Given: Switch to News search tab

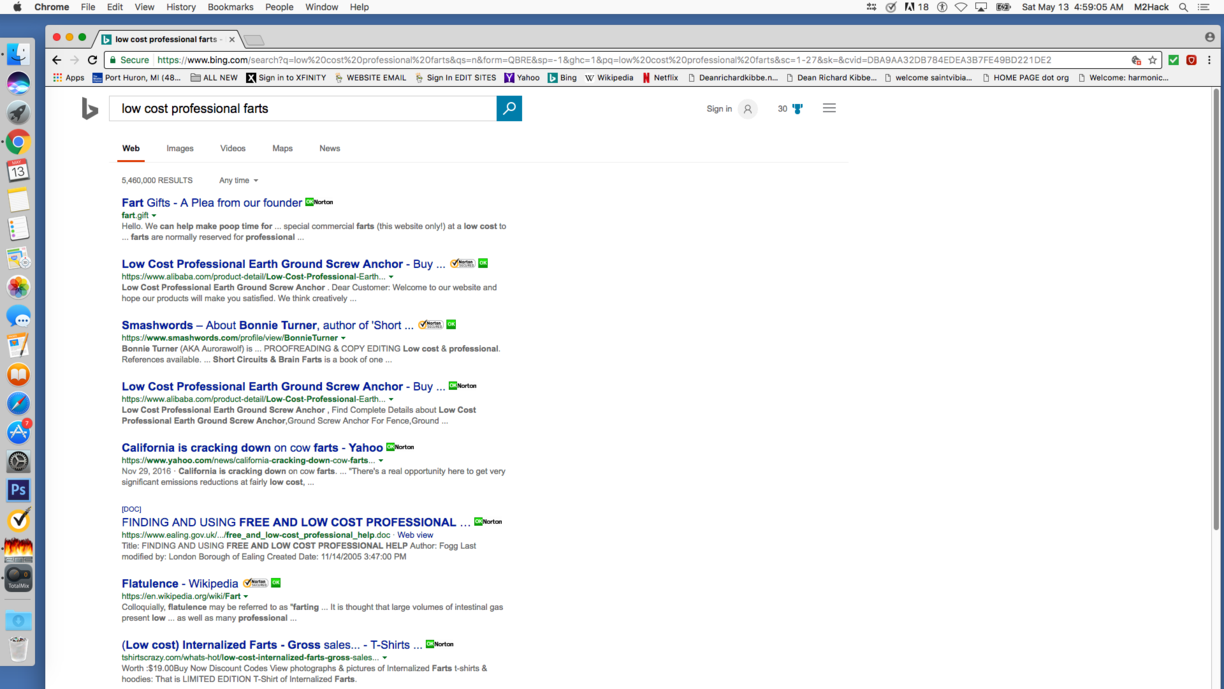Looking at the screenshot, I should 329,148.
